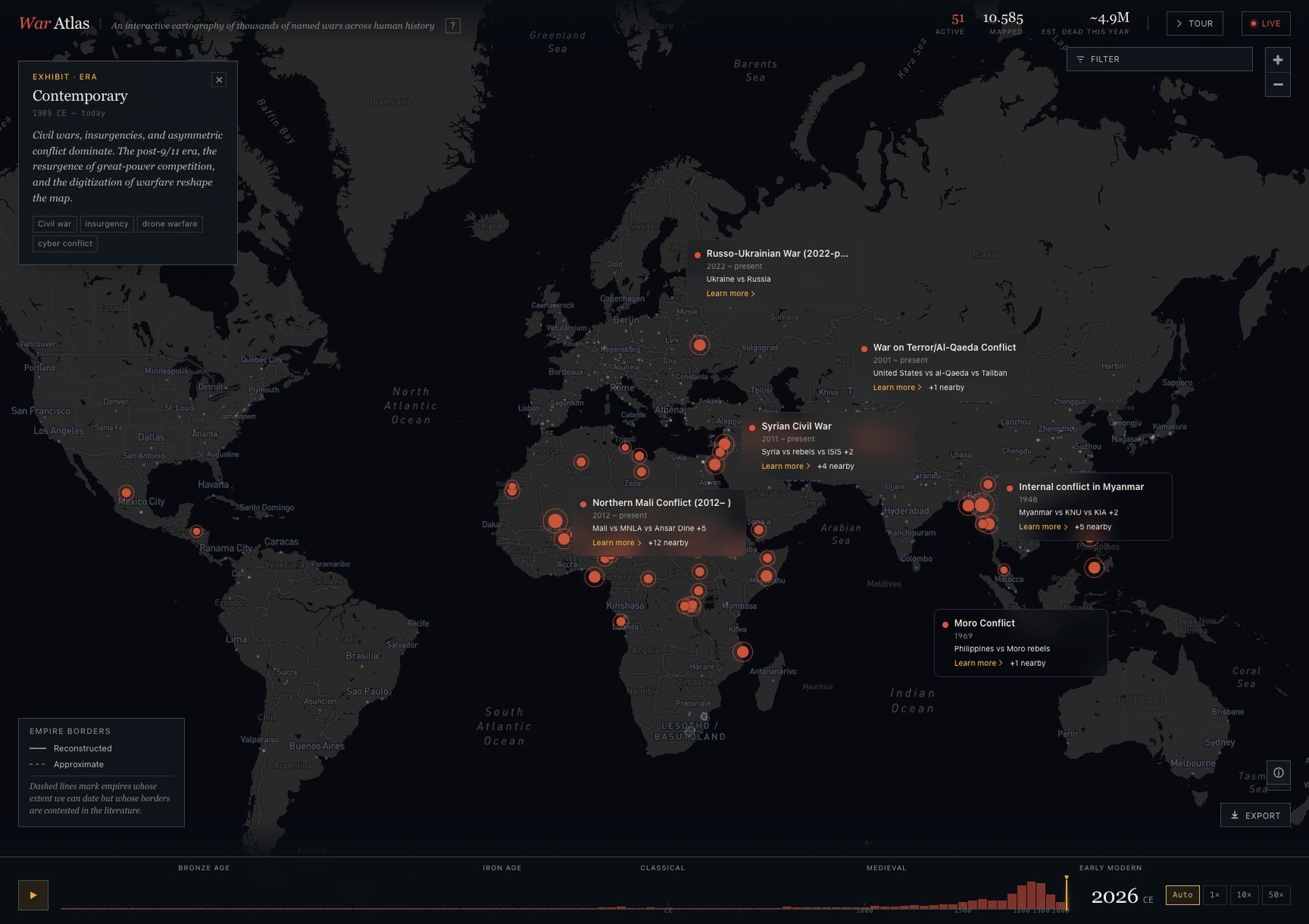Viewport: 1309px width, 924px height.
Task: Click the red dot on Russo-Ukrainian card
Action: point(697,255)
